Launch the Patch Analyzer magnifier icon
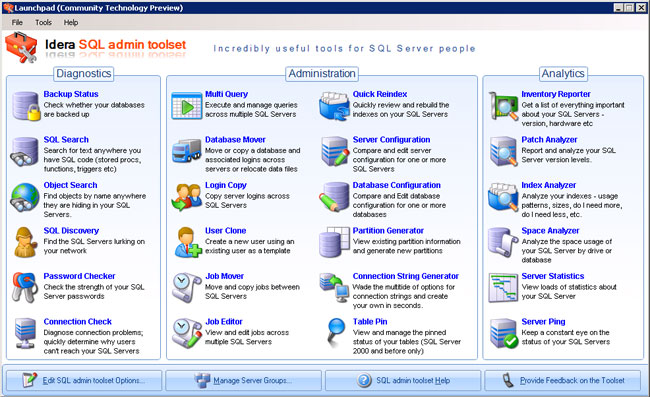Image resolution: width=650 pixels, height=397 pixels. 503,152
